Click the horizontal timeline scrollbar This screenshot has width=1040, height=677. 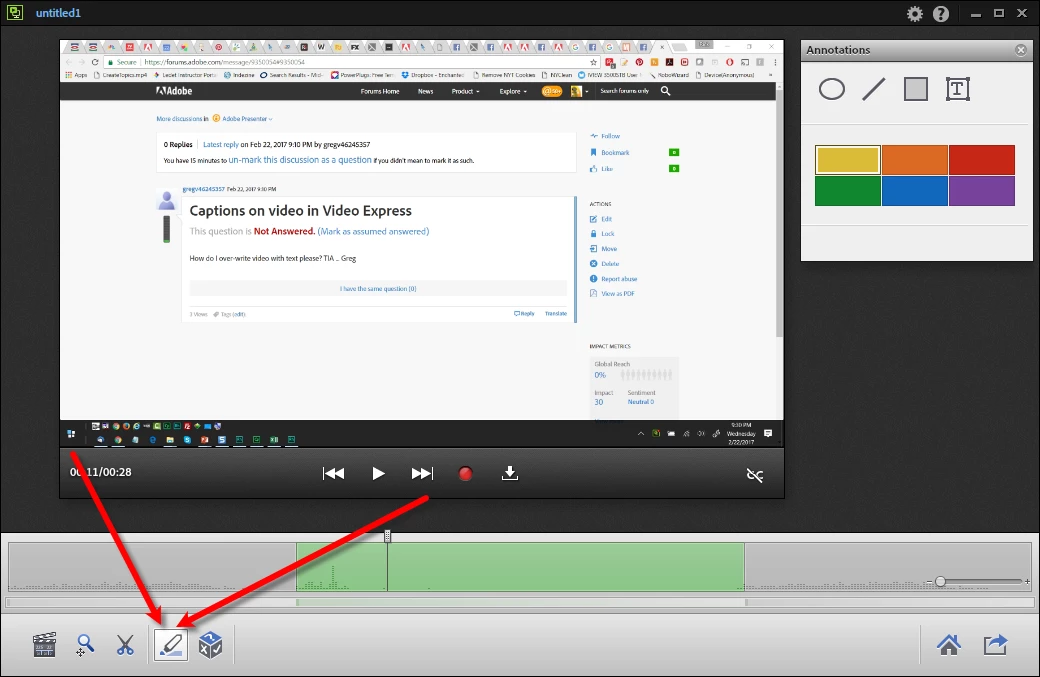click(x=520, y=603)
